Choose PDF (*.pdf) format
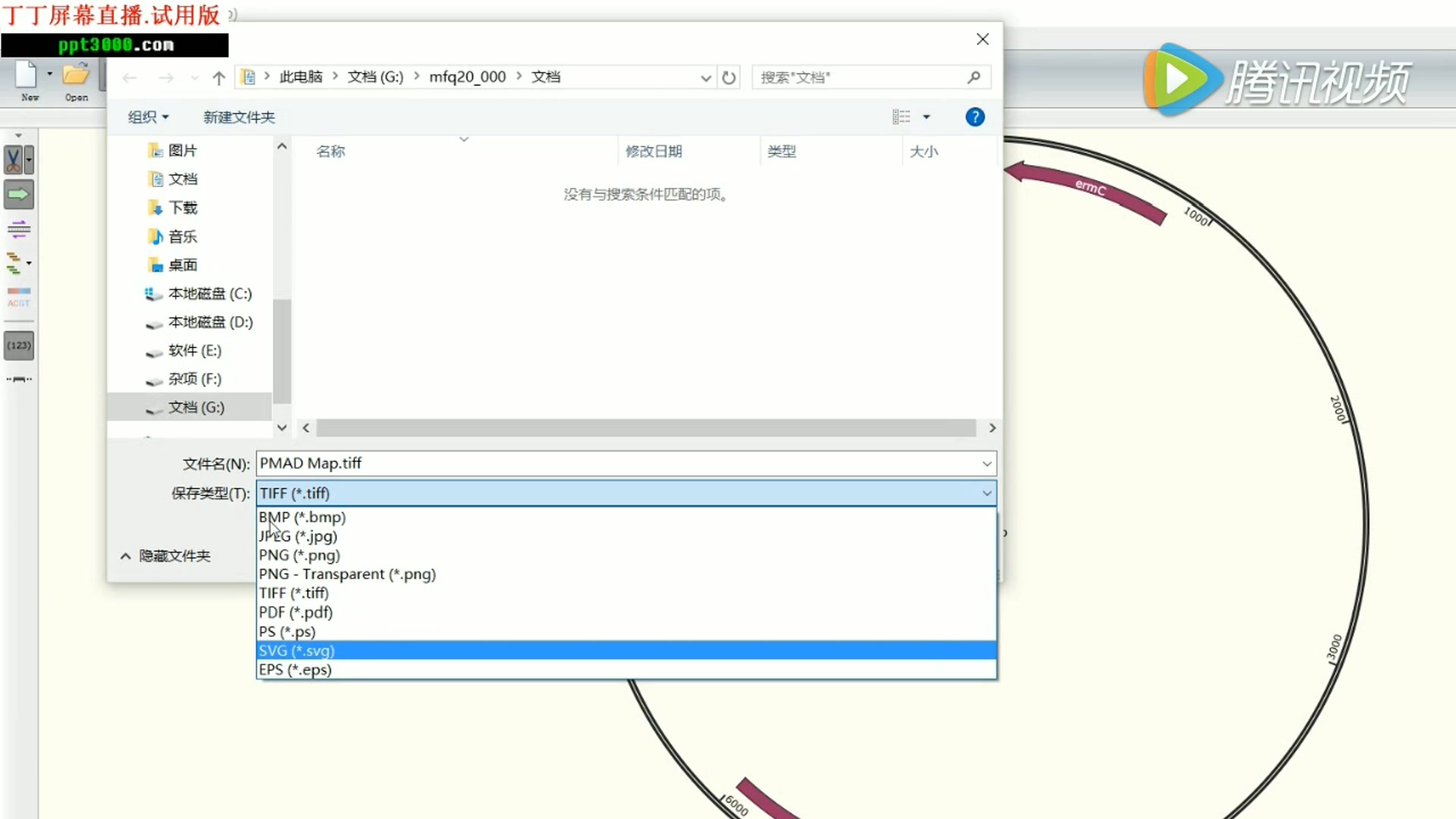Image resolution: width=1456 pixels, height=819 pixels. click(x=626, y=612)
